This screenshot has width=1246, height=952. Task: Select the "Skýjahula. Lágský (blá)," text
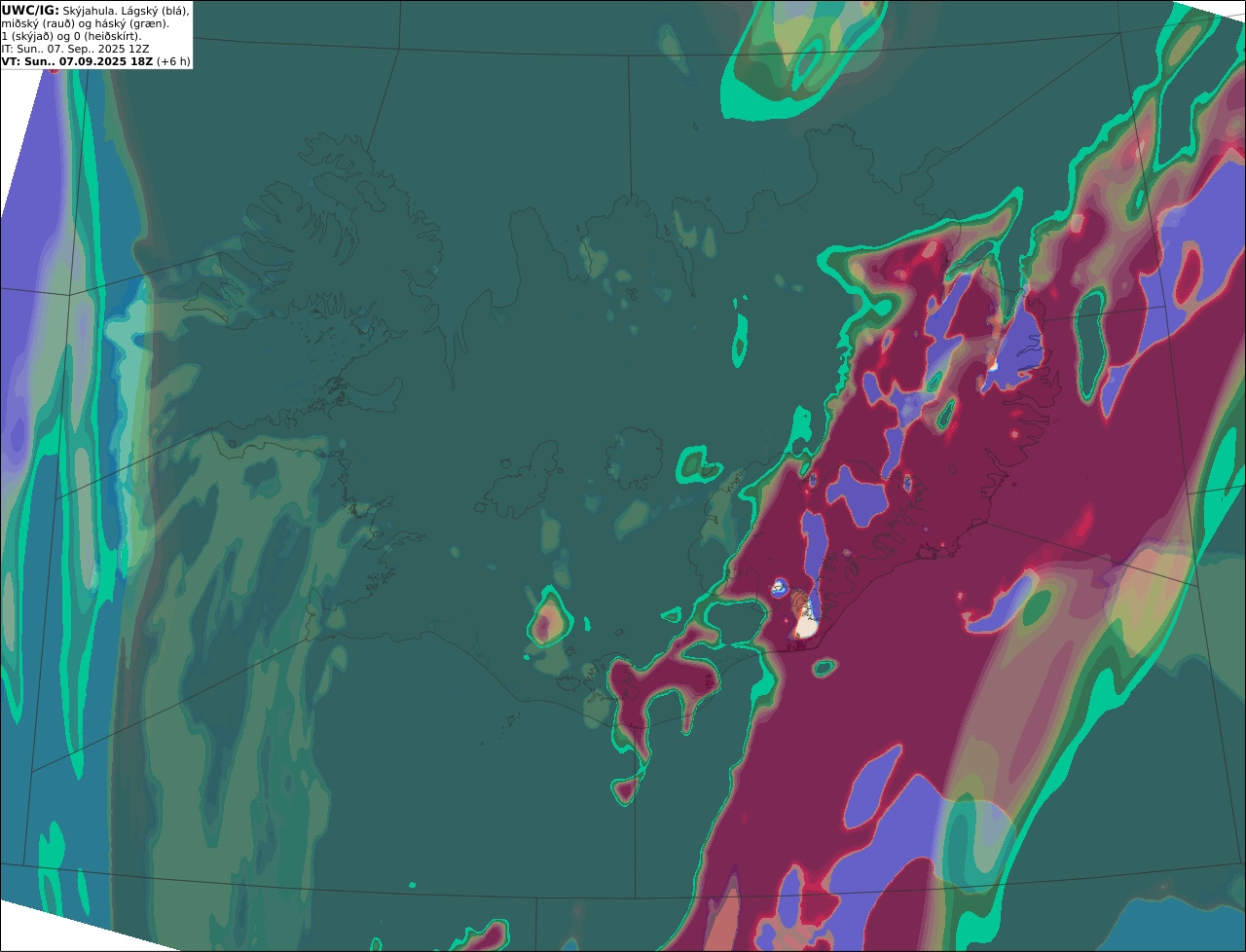tap(126, 12)
